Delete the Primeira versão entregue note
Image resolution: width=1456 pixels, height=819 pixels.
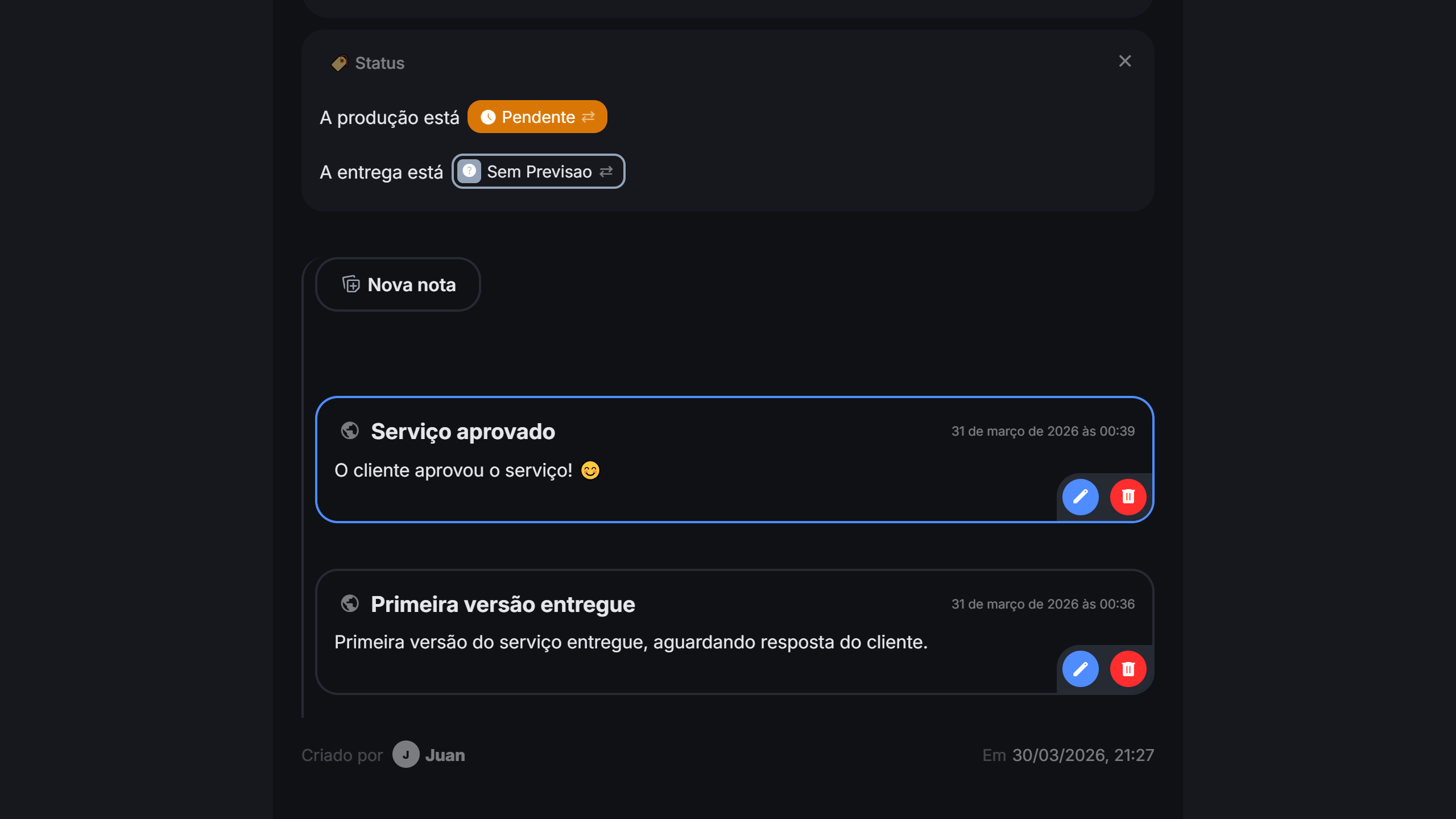(x=1128, y=669)
